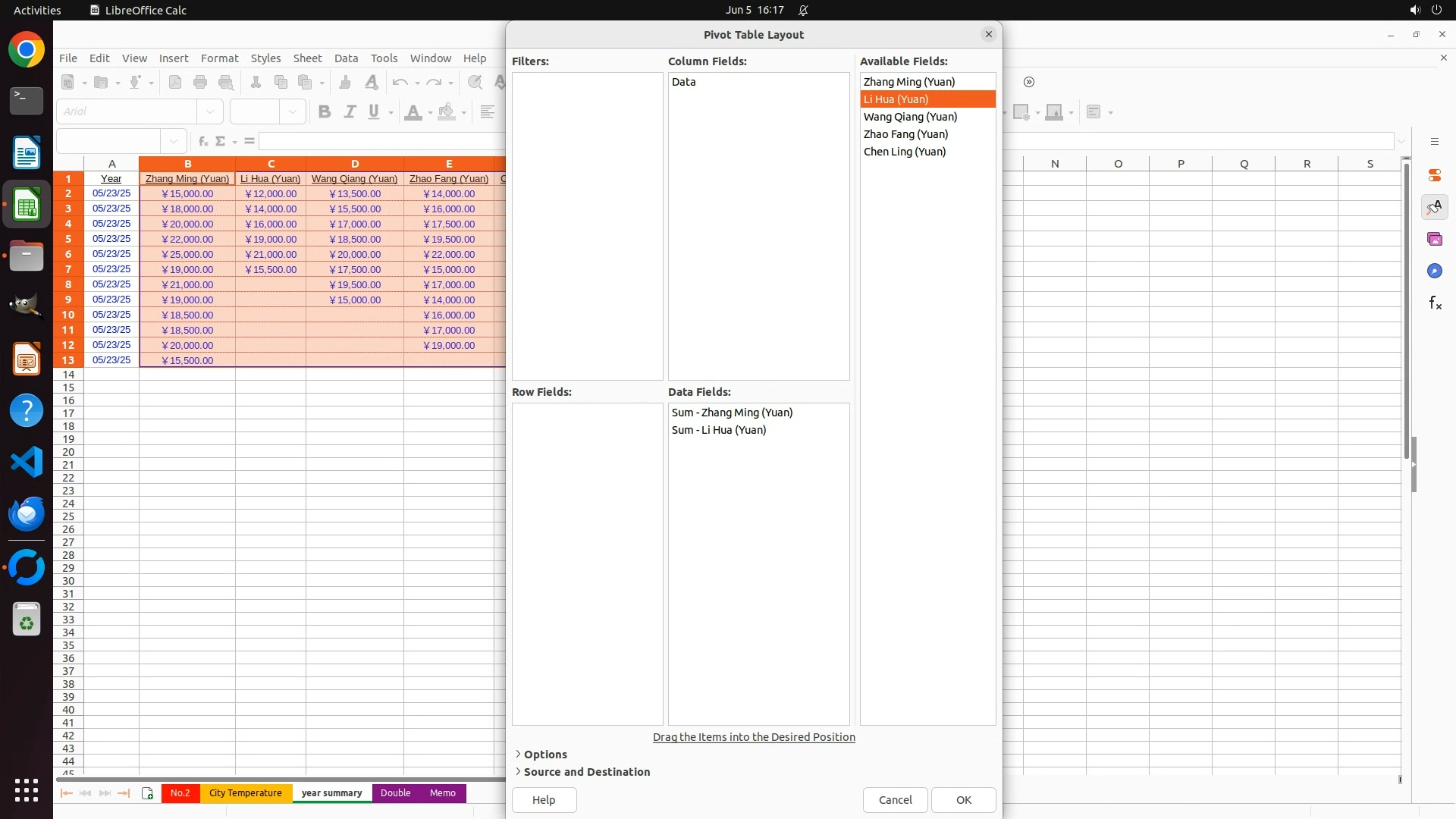This screenshot has height=819, width=1456.
Task: Click the Cancel button
Action: (895, 800)
